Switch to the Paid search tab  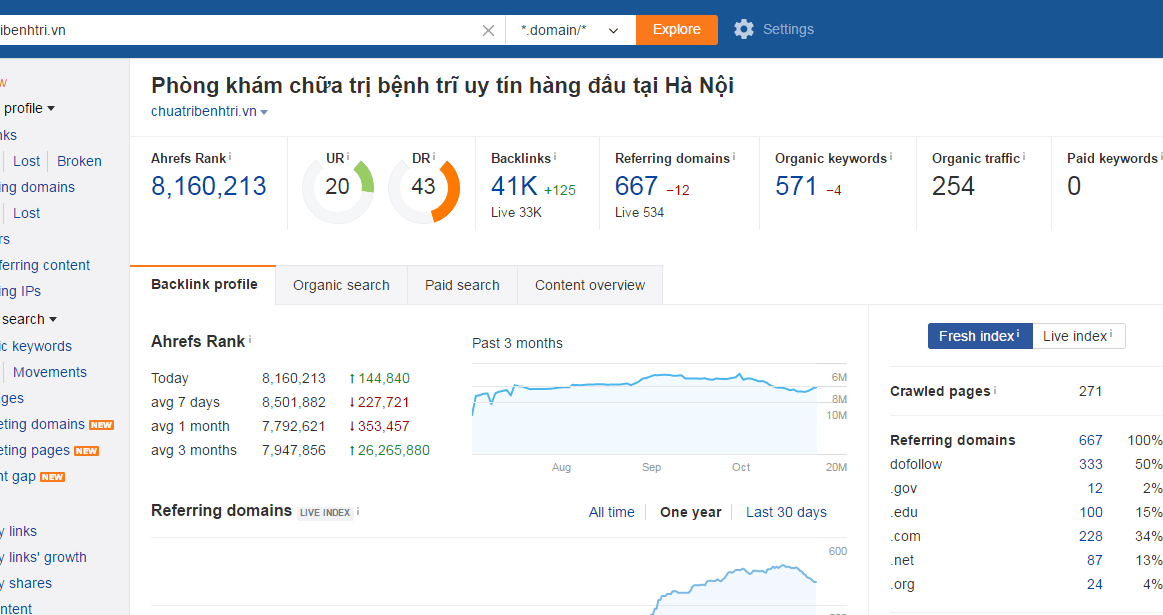[462, 285]
